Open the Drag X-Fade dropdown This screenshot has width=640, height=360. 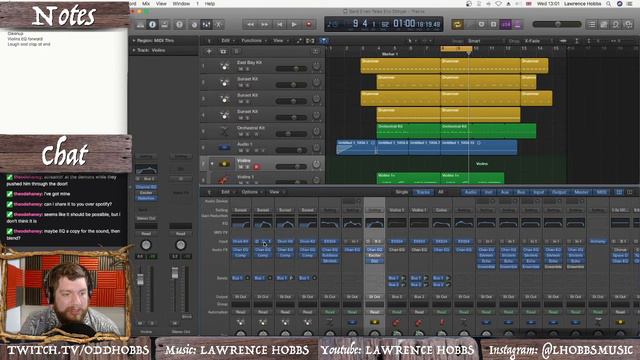533,41
